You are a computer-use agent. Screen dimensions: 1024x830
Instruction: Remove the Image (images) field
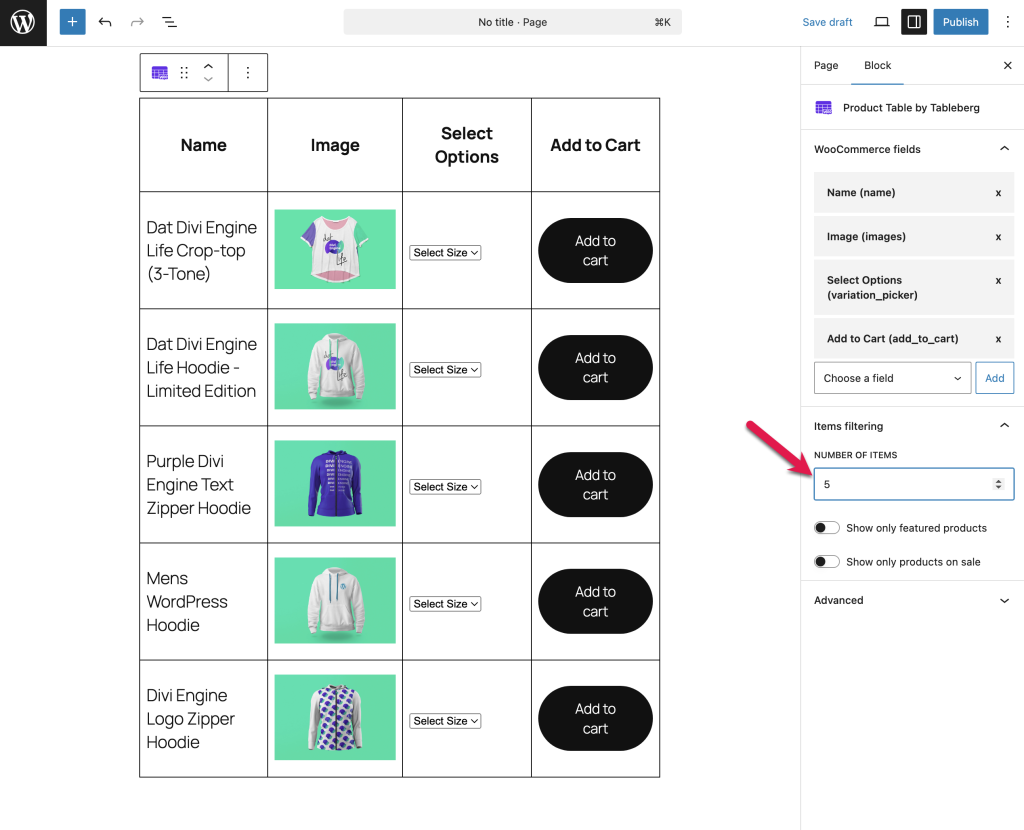(998, 237)
